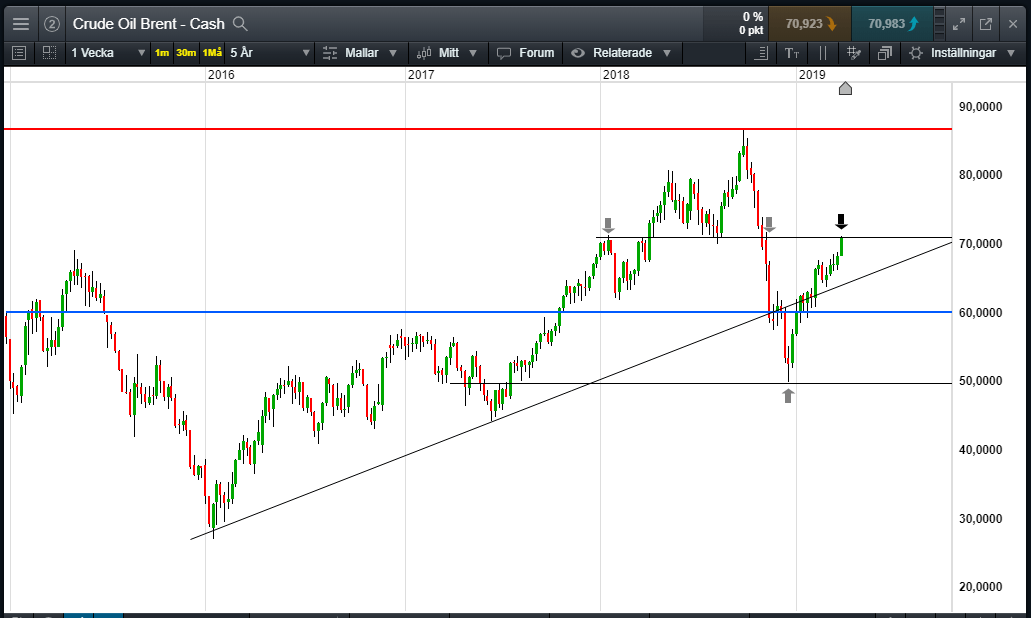The width and height of the screenshot is (1031, 618).
Task: Click the Crude Oil Brent - Cash title
Action: (x=149, y=24)
